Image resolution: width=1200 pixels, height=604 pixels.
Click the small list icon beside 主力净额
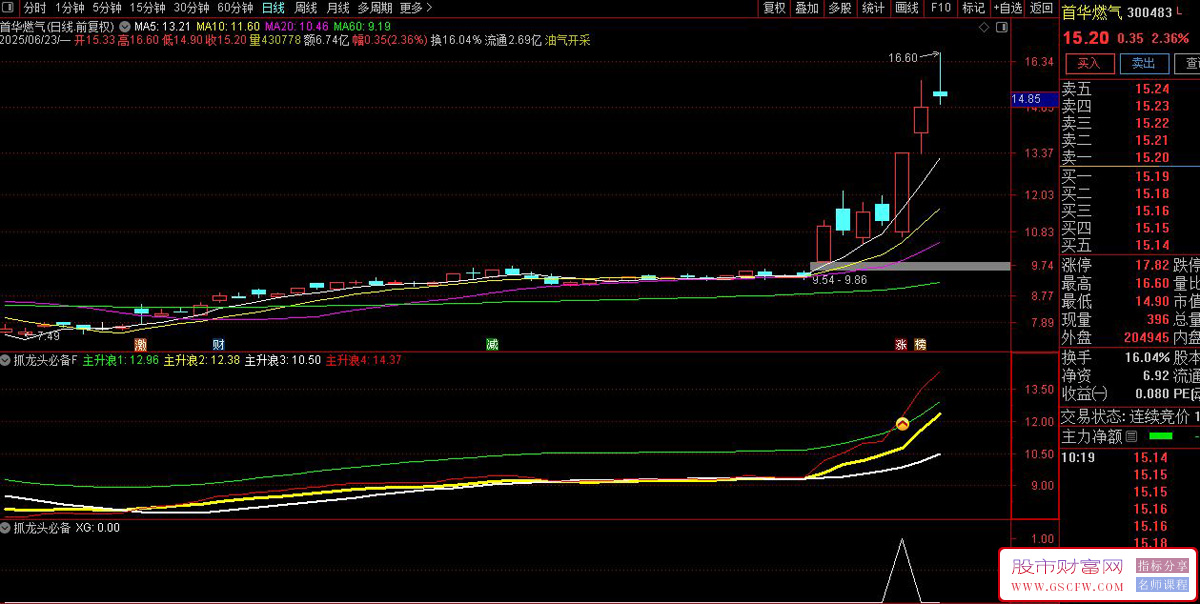click(x=1131, y=437)
